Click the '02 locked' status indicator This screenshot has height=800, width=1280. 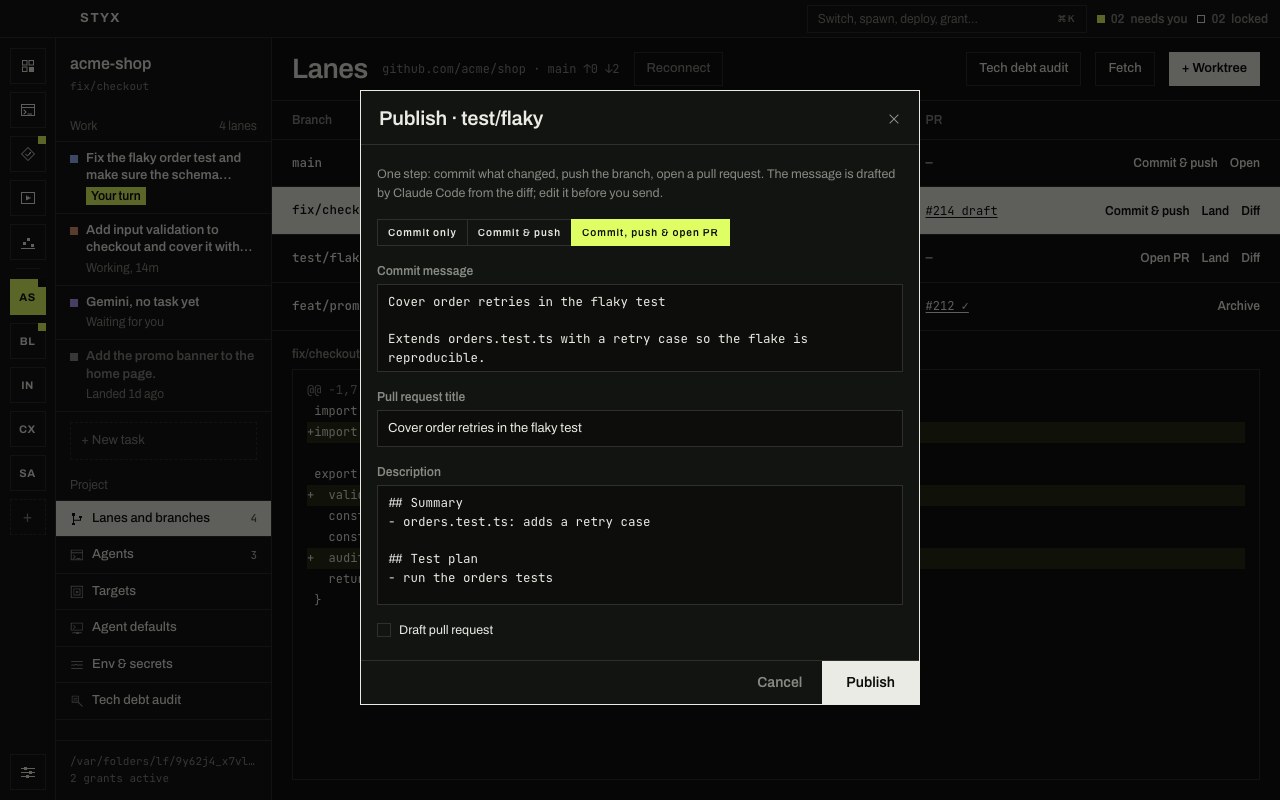[x=1232, y=19]
